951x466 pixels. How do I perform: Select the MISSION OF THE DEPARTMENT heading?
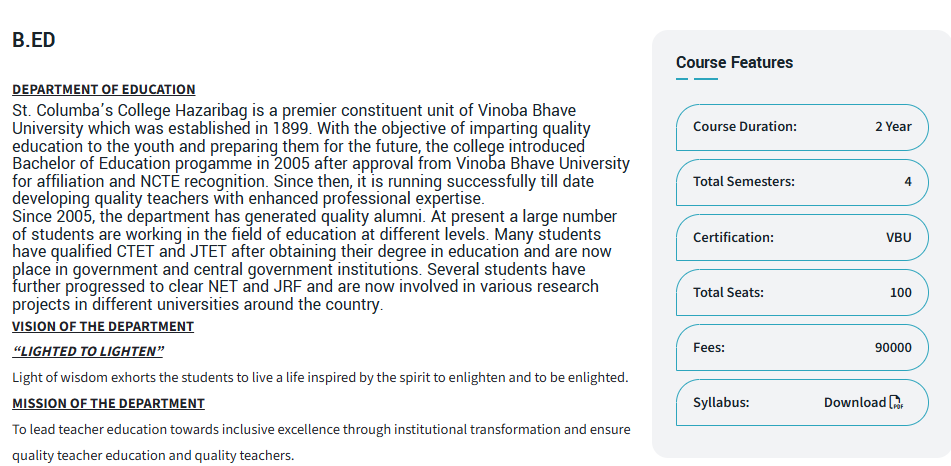click(x=108, y=403)
